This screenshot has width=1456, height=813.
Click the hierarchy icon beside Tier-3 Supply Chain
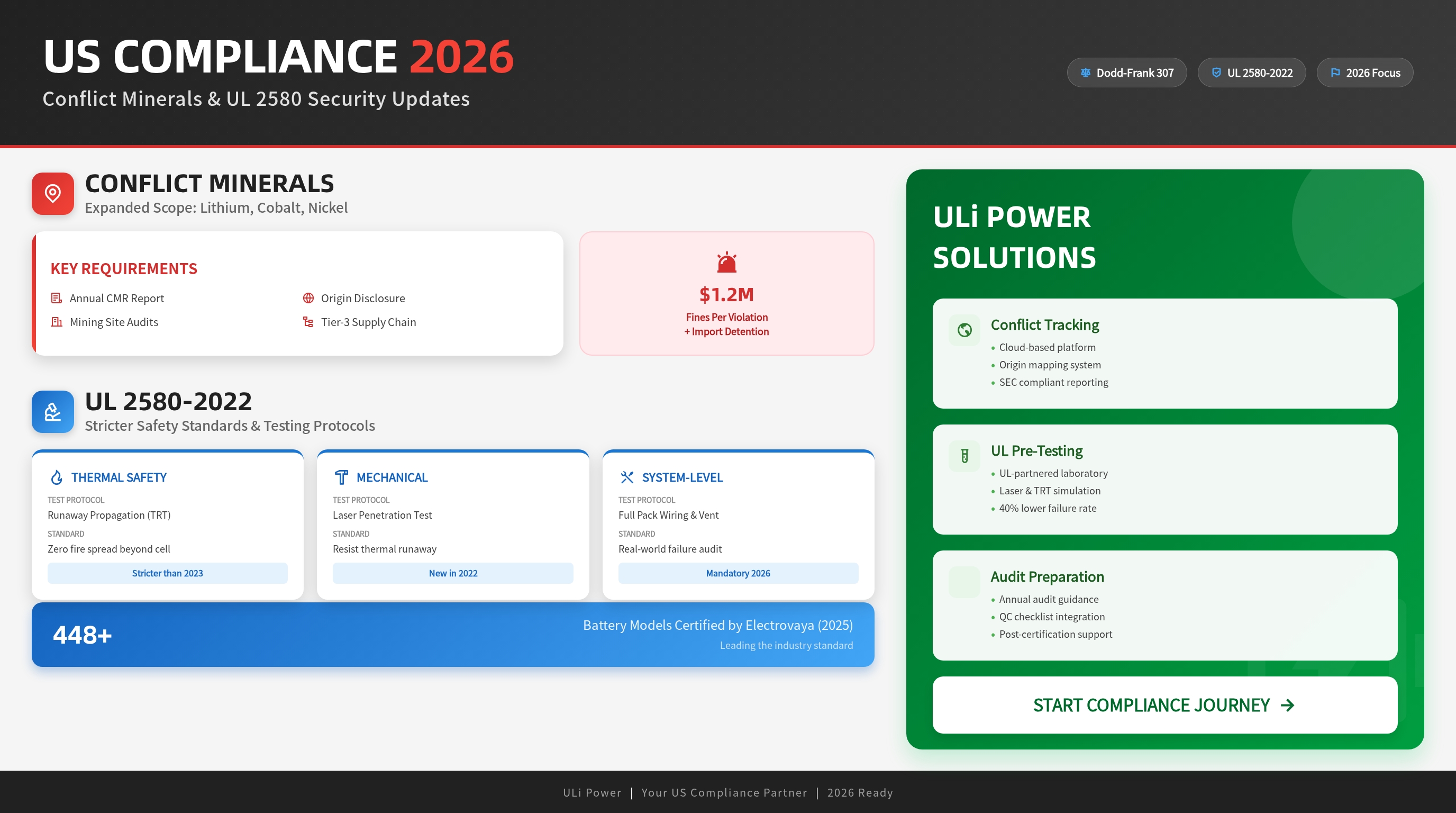[308, 322]
